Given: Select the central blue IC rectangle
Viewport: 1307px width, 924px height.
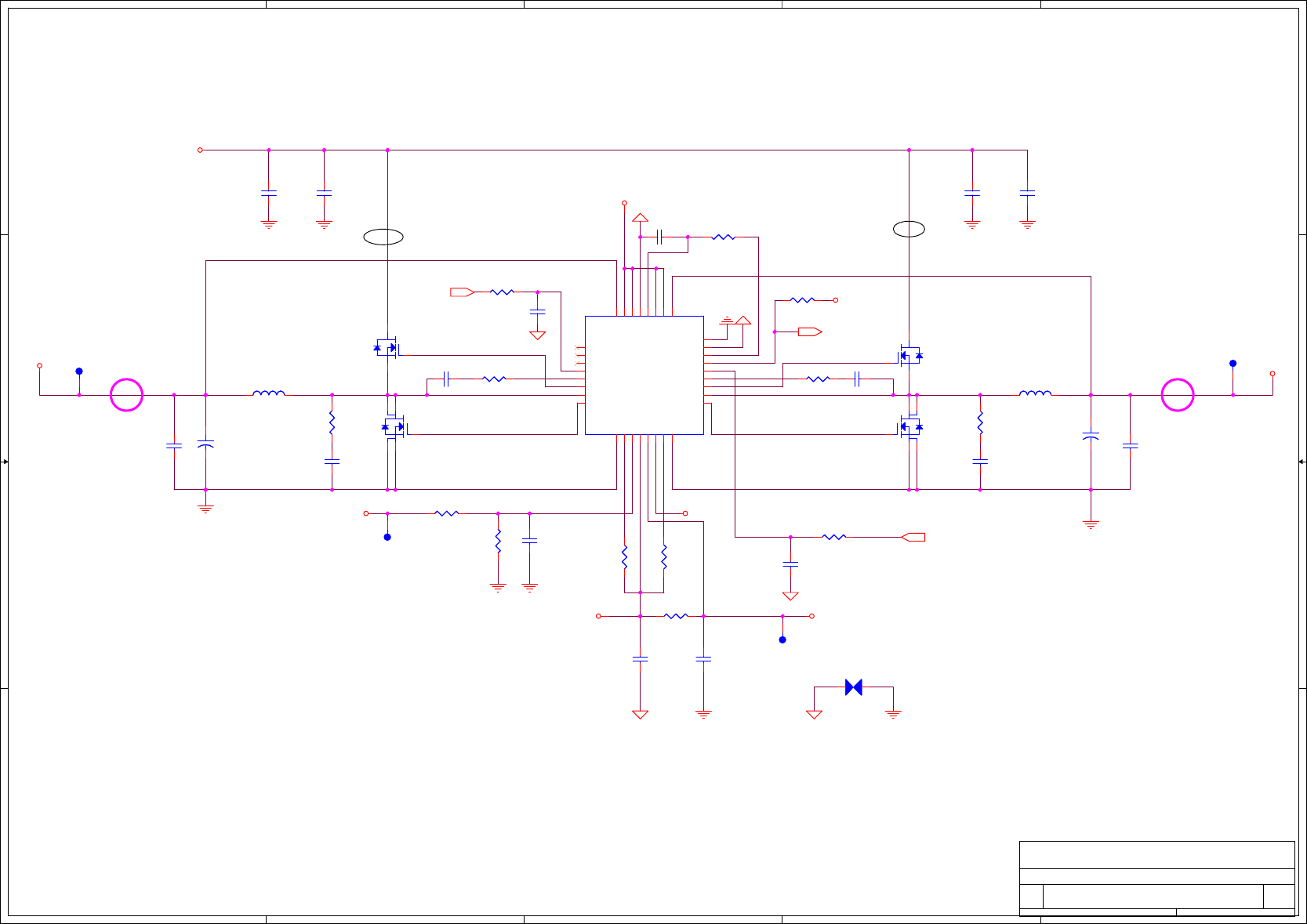Looking at the screenshot, I should click(644, 375).
